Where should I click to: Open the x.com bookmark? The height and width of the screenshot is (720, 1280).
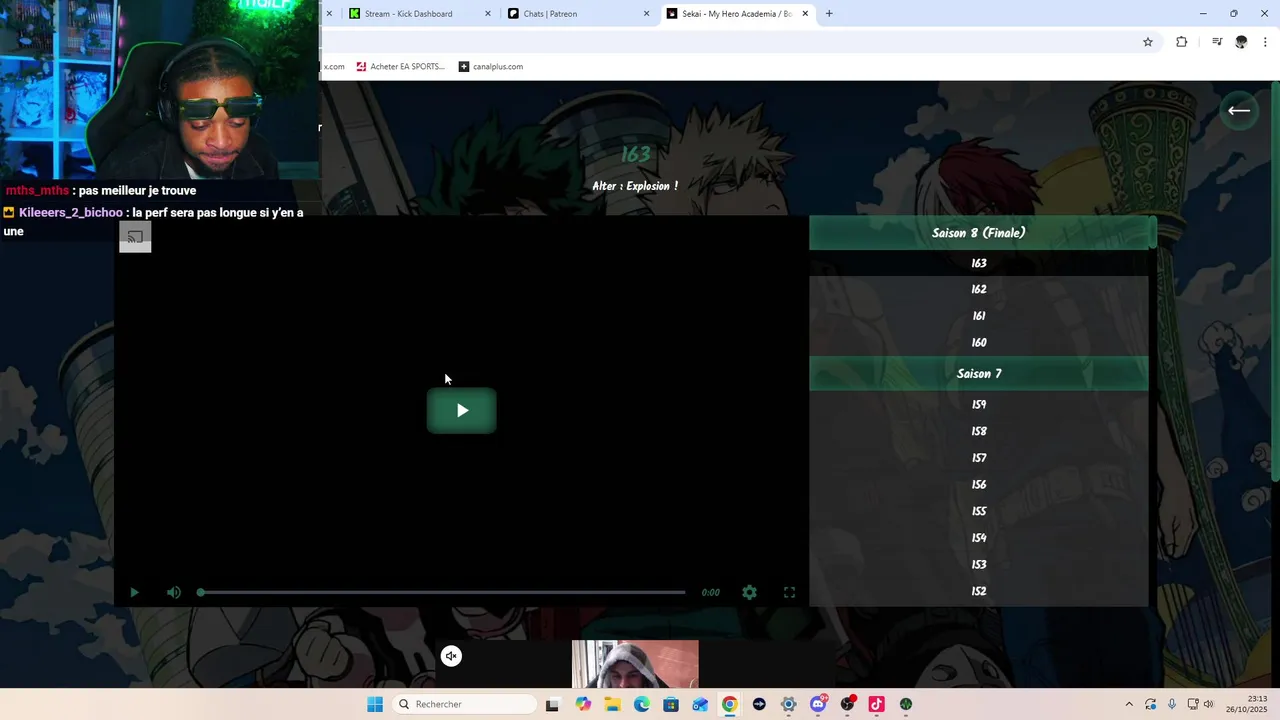(334, 67)
